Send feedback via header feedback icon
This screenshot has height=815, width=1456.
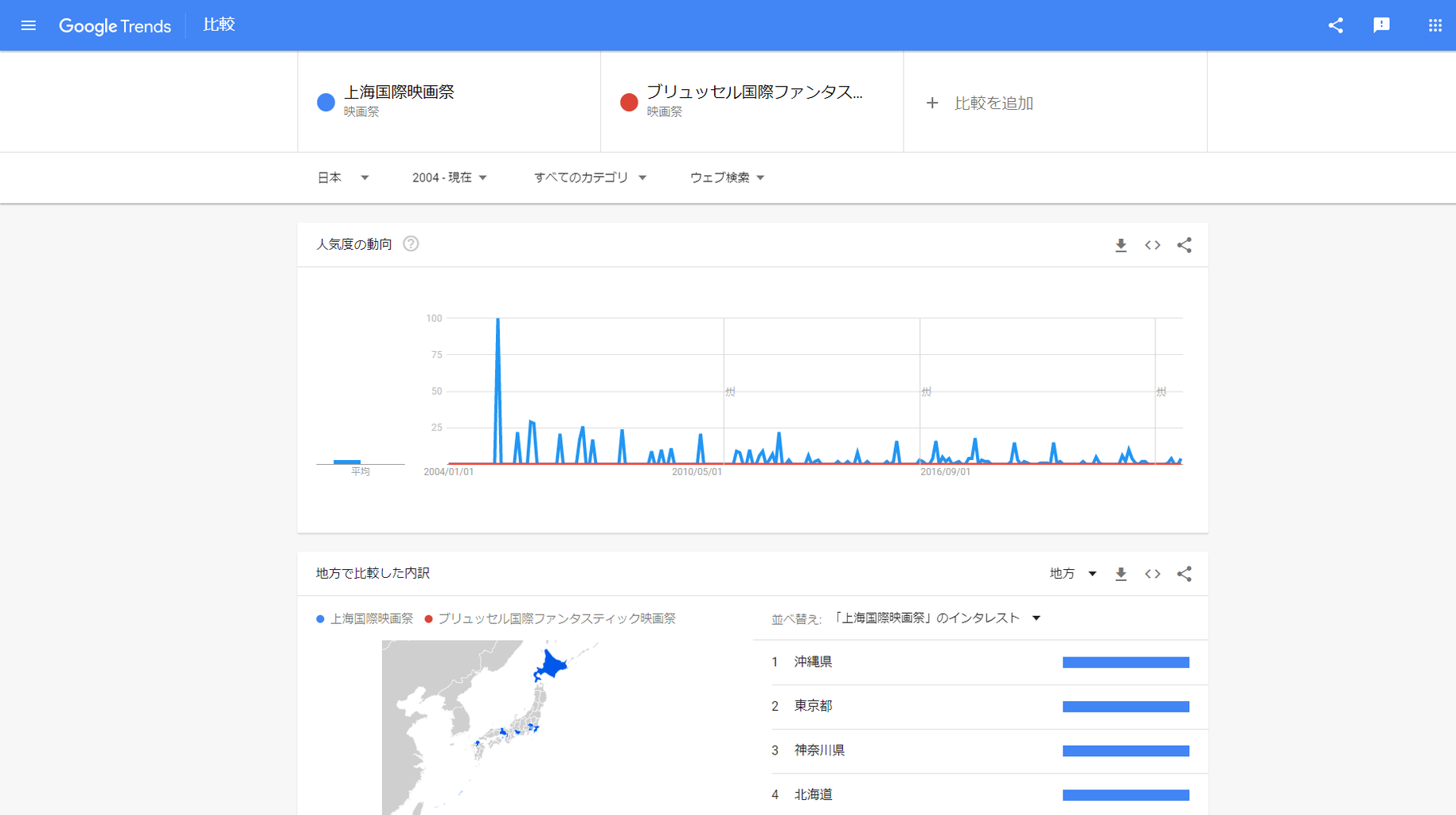point(1381,25)
